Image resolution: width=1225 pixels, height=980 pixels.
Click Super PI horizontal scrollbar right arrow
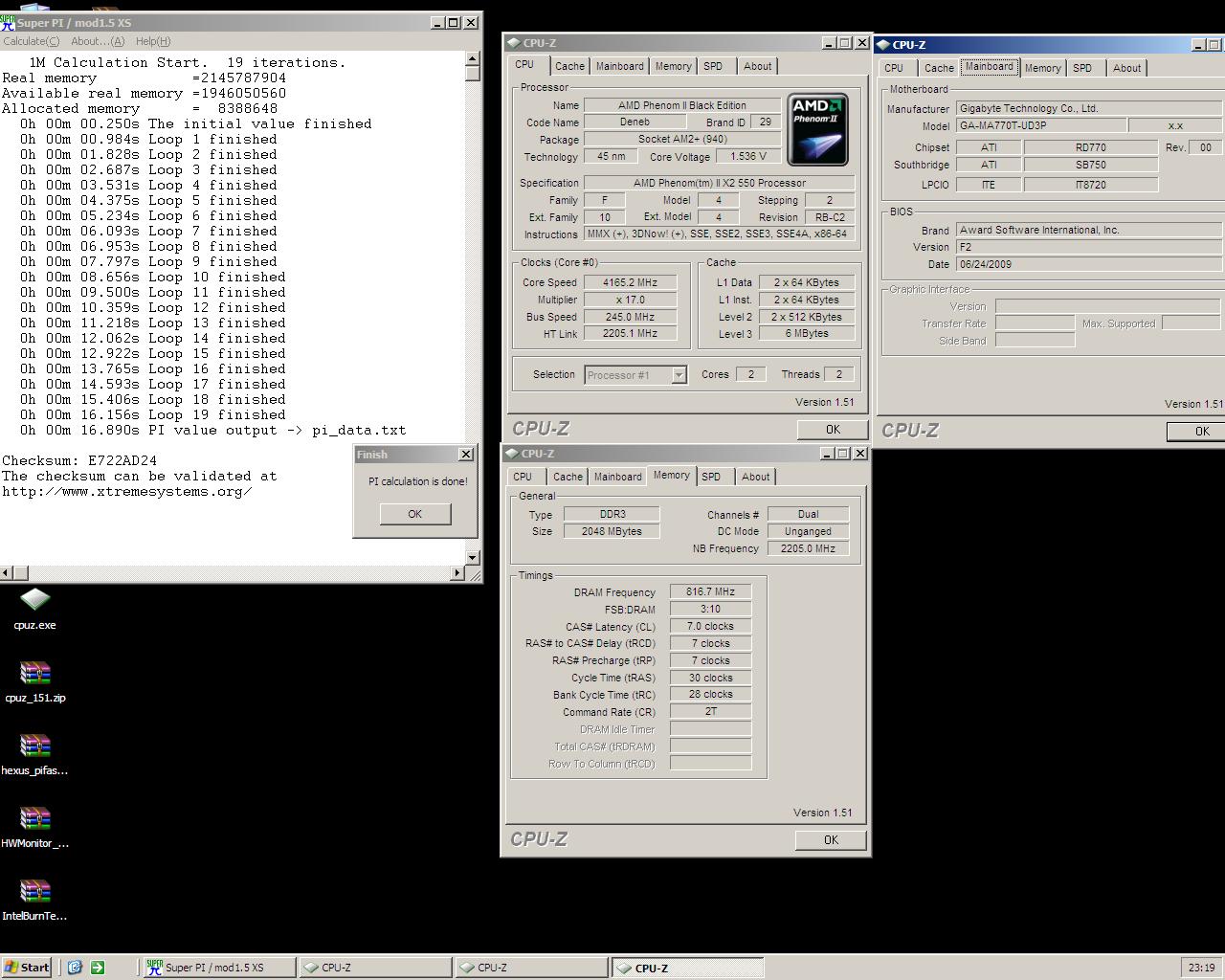457,572
